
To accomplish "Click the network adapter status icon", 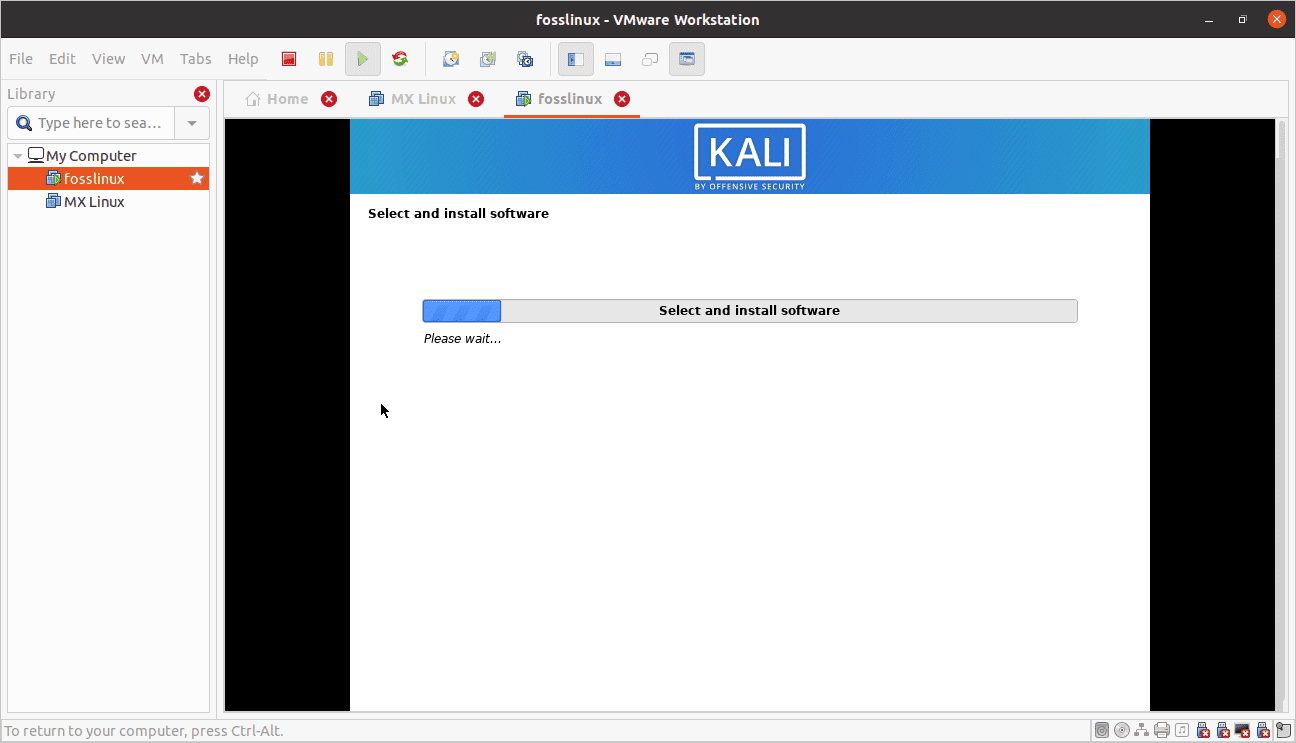I will pyautogui.click(x=1142, y=730).
